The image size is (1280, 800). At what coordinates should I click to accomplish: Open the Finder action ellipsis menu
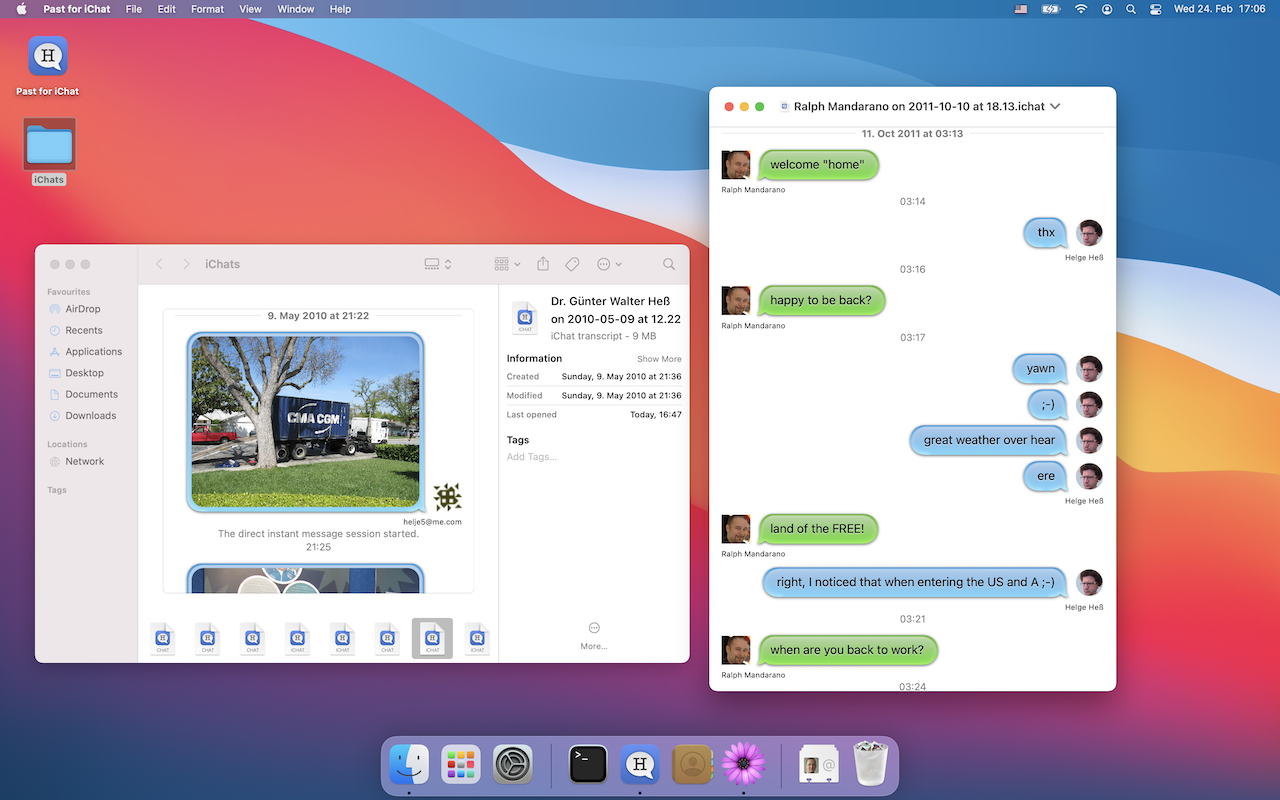pyautogui.click(x=609, y=264)
